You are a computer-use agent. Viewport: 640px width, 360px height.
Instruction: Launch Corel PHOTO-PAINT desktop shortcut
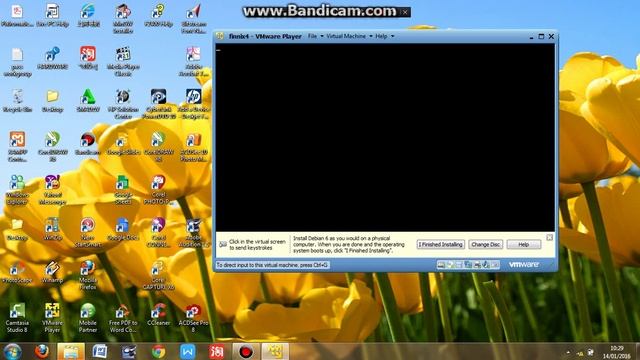[158, 189]
